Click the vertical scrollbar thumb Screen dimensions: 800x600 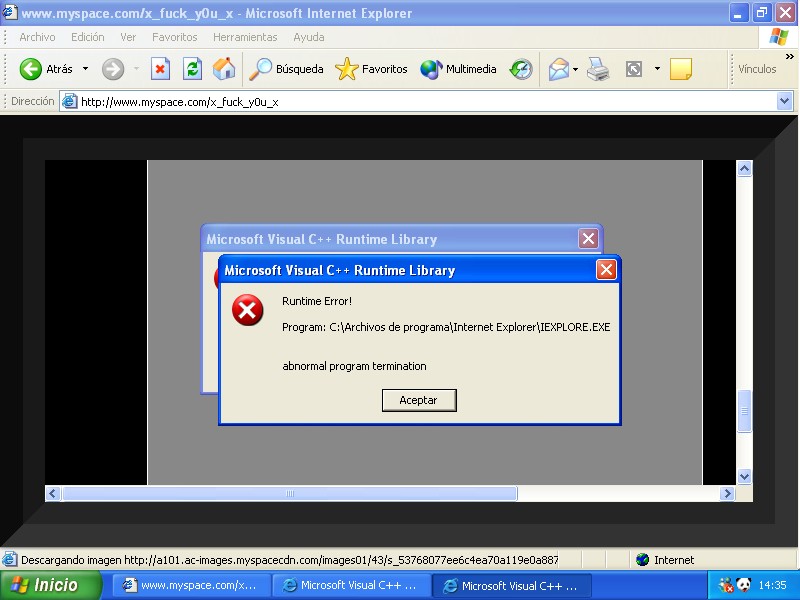(x=744, y=411)
